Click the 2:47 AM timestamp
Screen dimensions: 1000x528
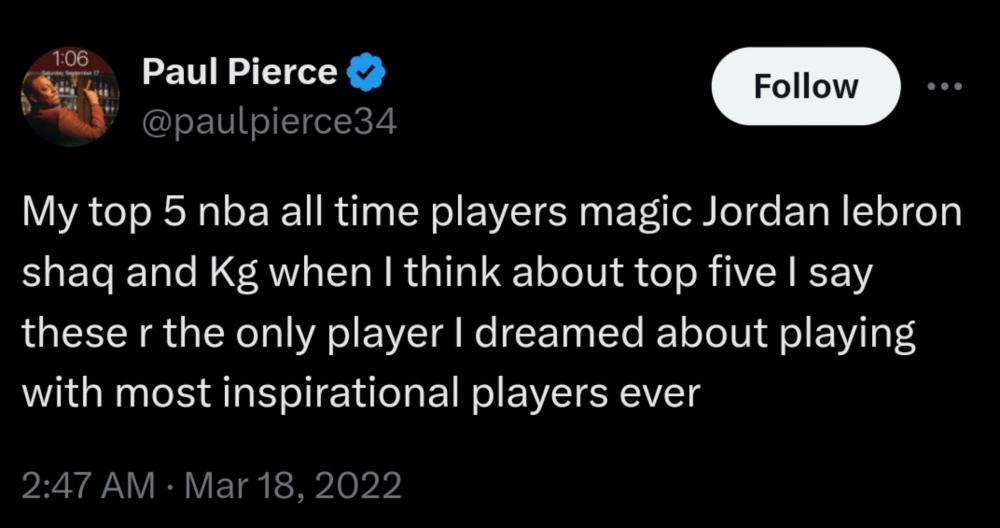[x=87, y=486]
